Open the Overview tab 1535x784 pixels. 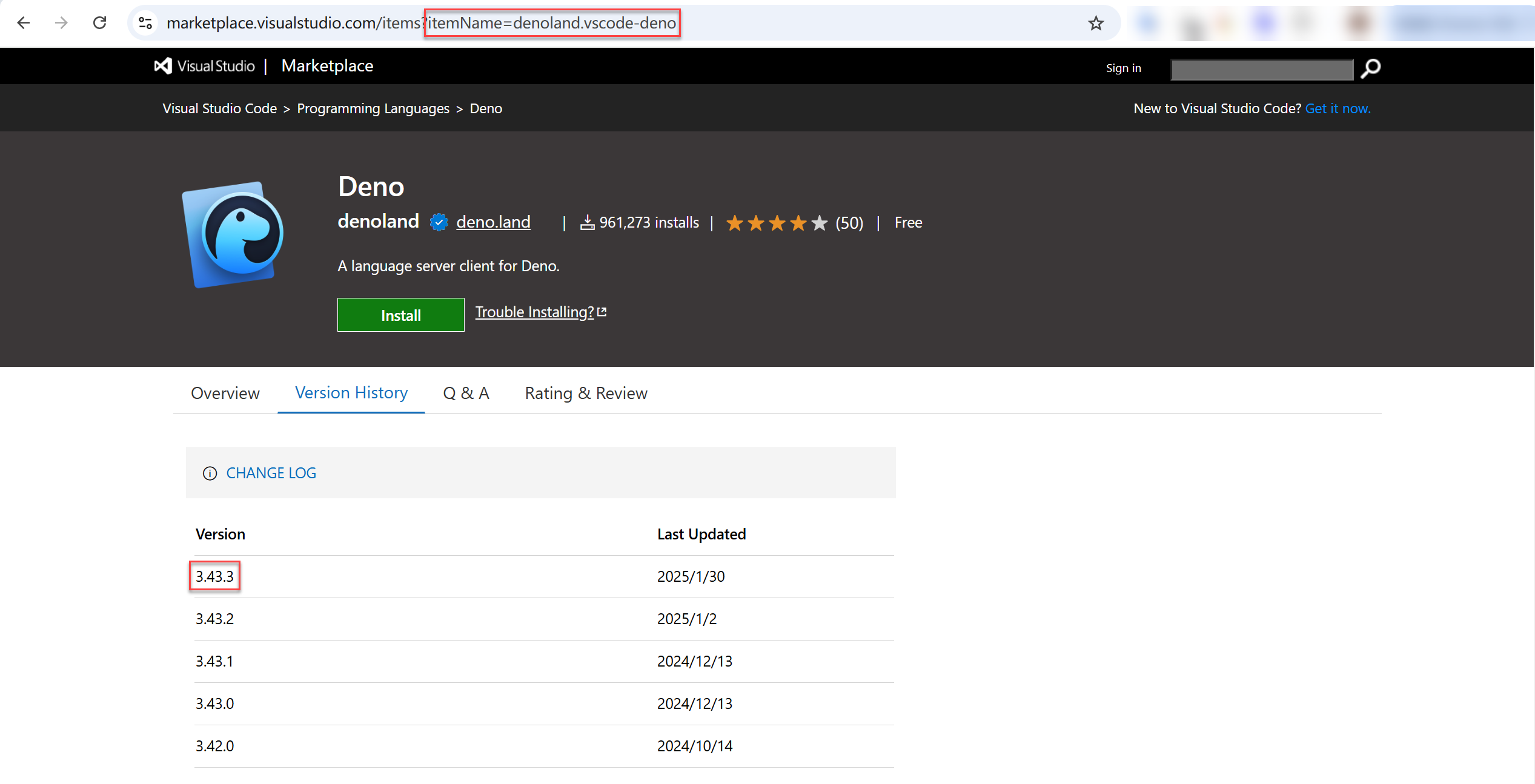pos(225,394)
